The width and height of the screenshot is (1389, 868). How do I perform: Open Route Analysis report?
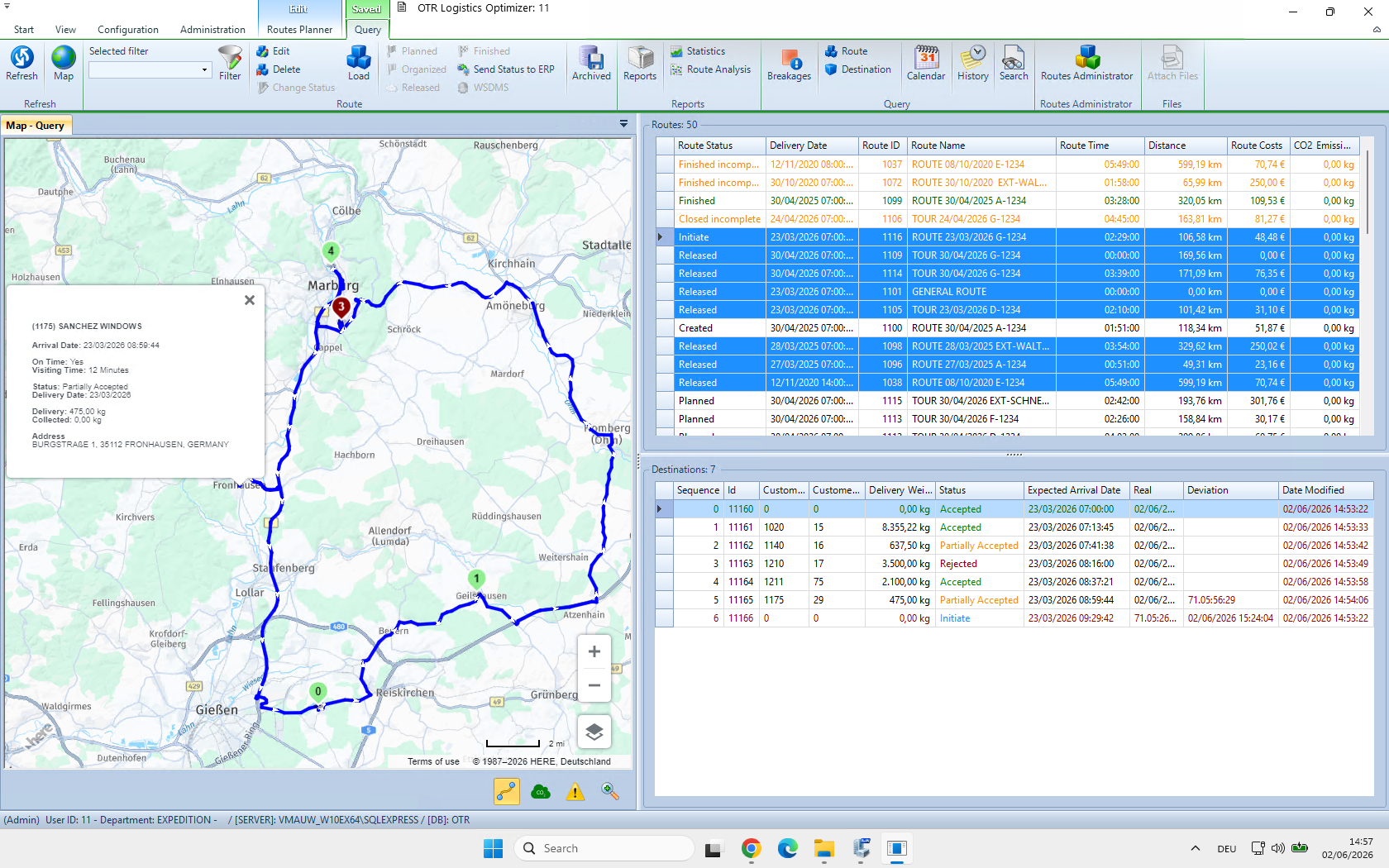click(711, 69)
